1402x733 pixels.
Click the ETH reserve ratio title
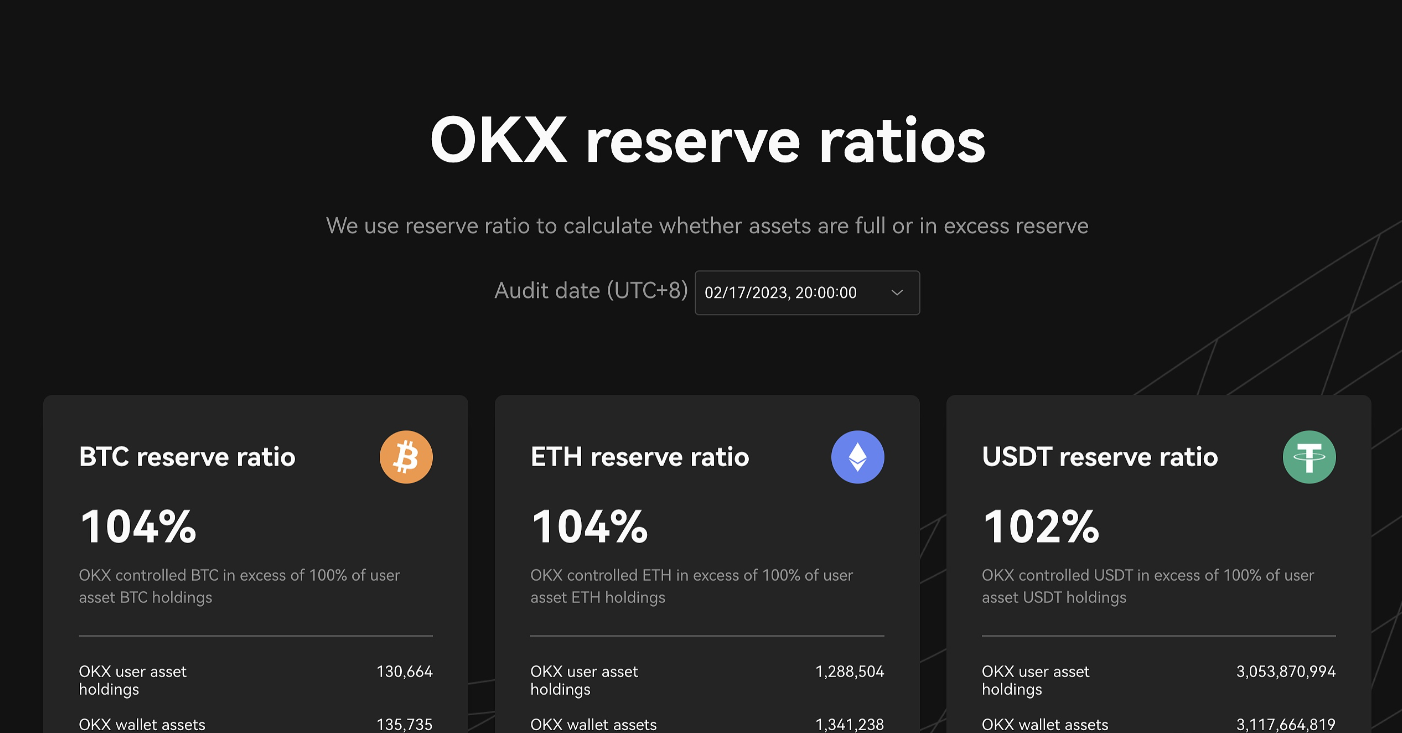[639, 457]
